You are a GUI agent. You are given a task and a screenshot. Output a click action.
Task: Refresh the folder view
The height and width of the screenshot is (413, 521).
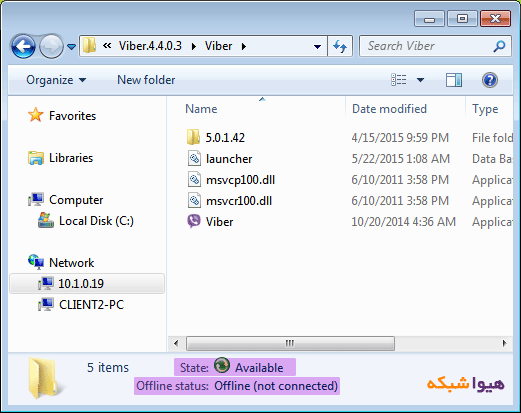(x=340, y=46)
